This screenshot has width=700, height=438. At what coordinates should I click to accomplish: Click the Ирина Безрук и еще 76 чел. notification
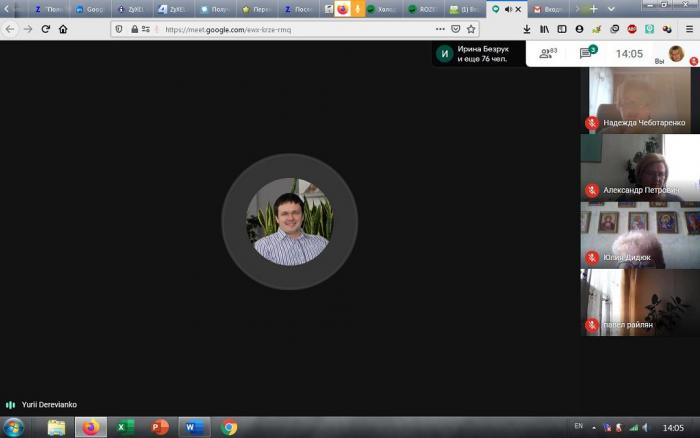click(x=478, y=53)
